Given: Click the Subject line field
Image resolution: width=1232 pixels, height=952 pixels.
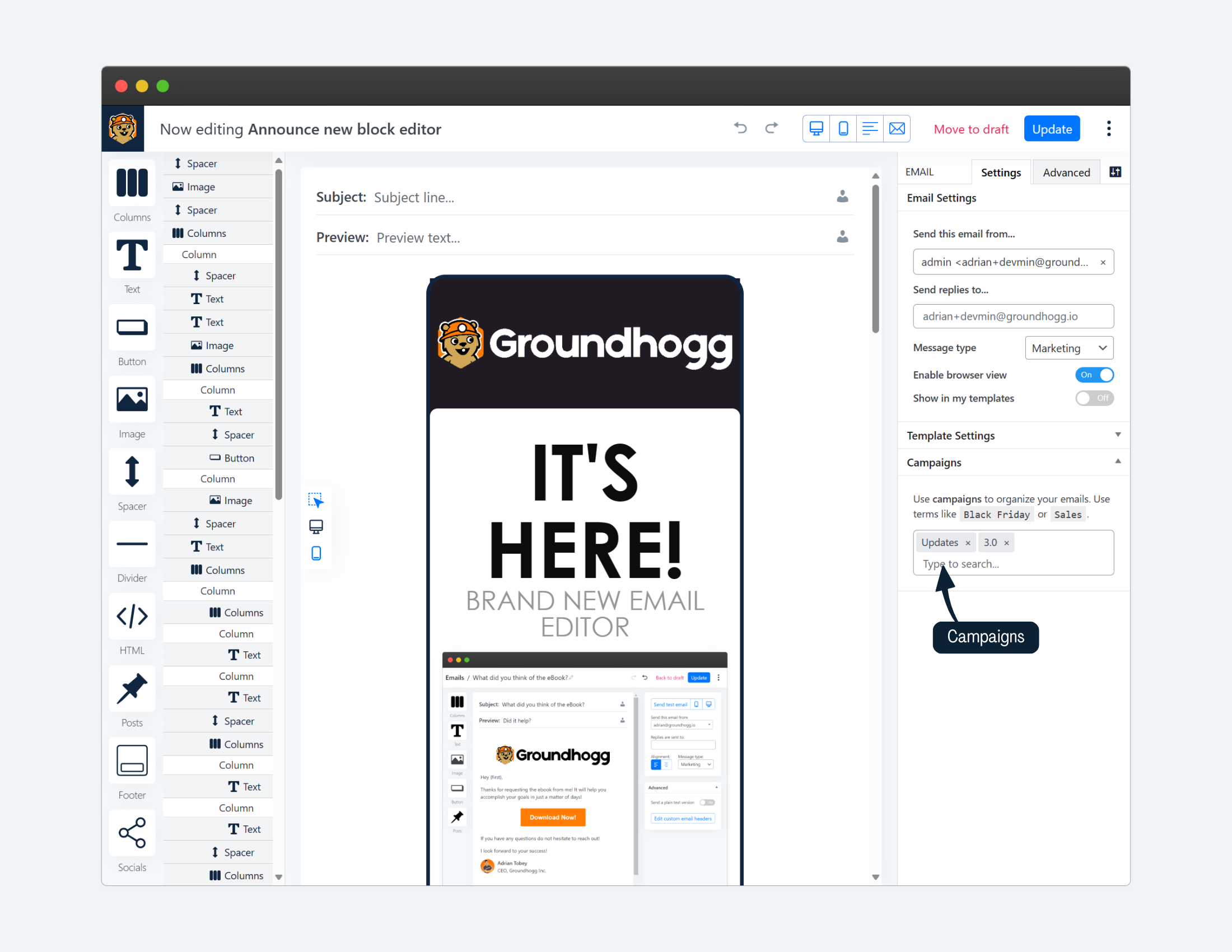Looking at the screenshot, I should pyautogui.click(x=601, y=197).
